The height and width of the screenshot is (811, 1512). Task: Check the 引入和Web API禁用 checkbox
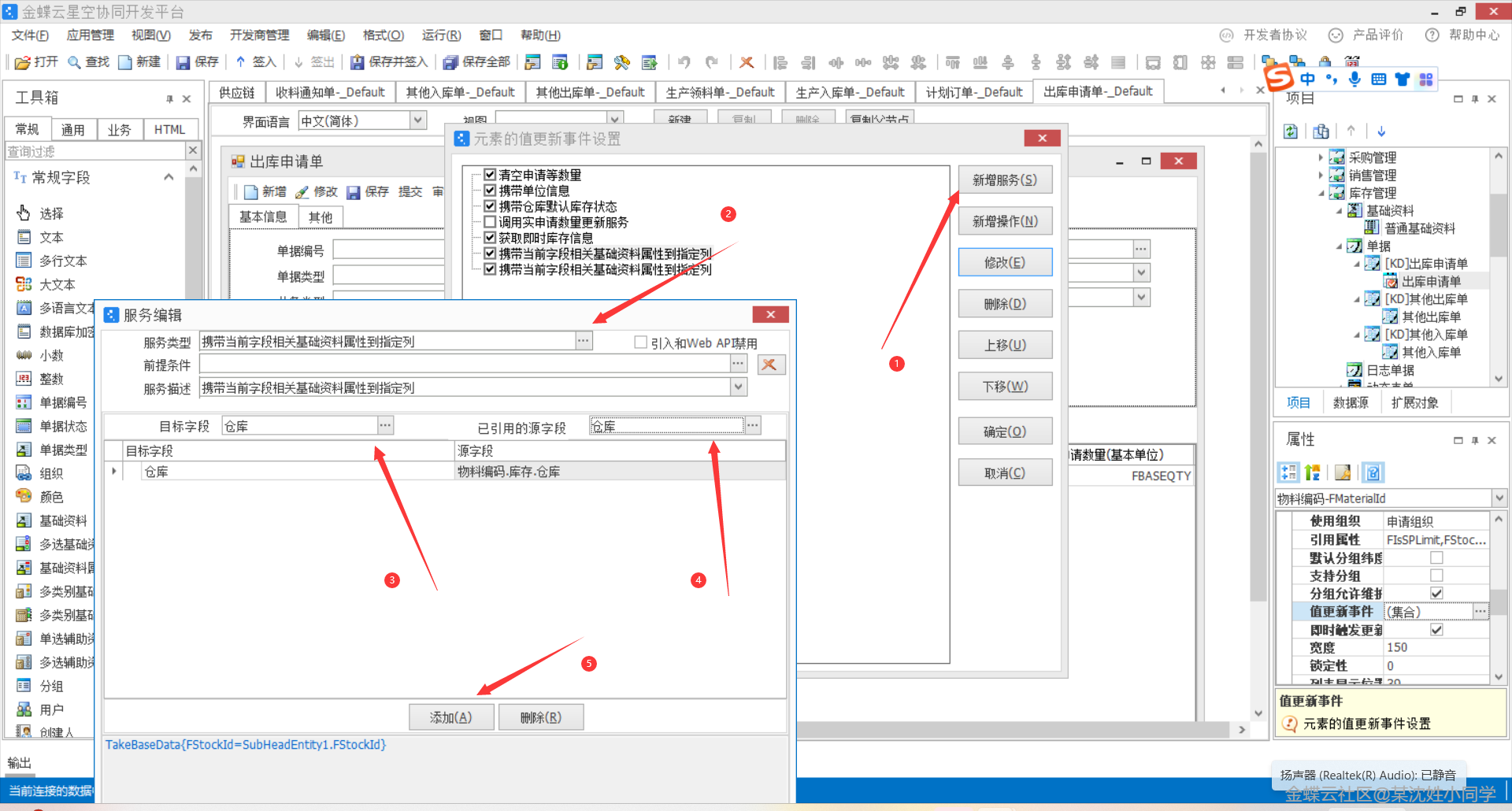[x=641, y=343]
